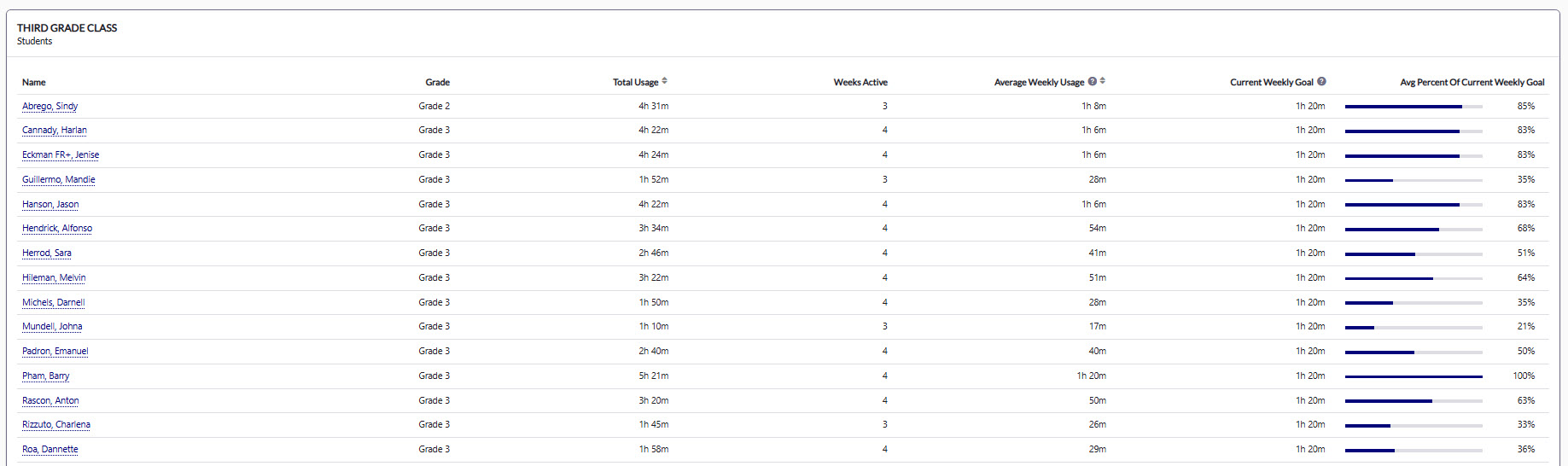This screenshot has width=1568, height=466.
Task: Click the help icon beside Current Weekly Goal
Action: (1321, 81)
